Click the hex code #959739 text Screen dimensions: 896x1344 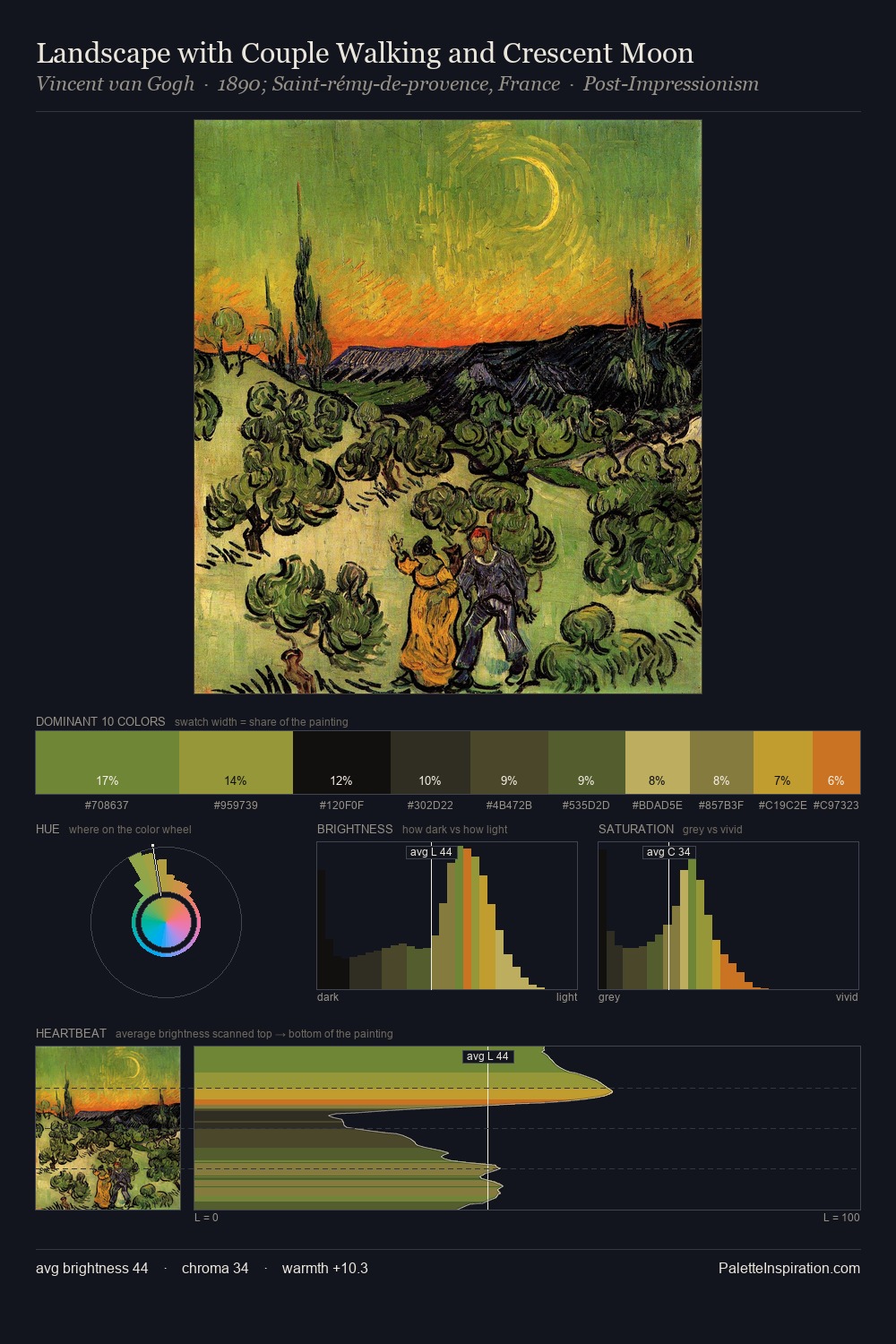click(x=236, y=806)
